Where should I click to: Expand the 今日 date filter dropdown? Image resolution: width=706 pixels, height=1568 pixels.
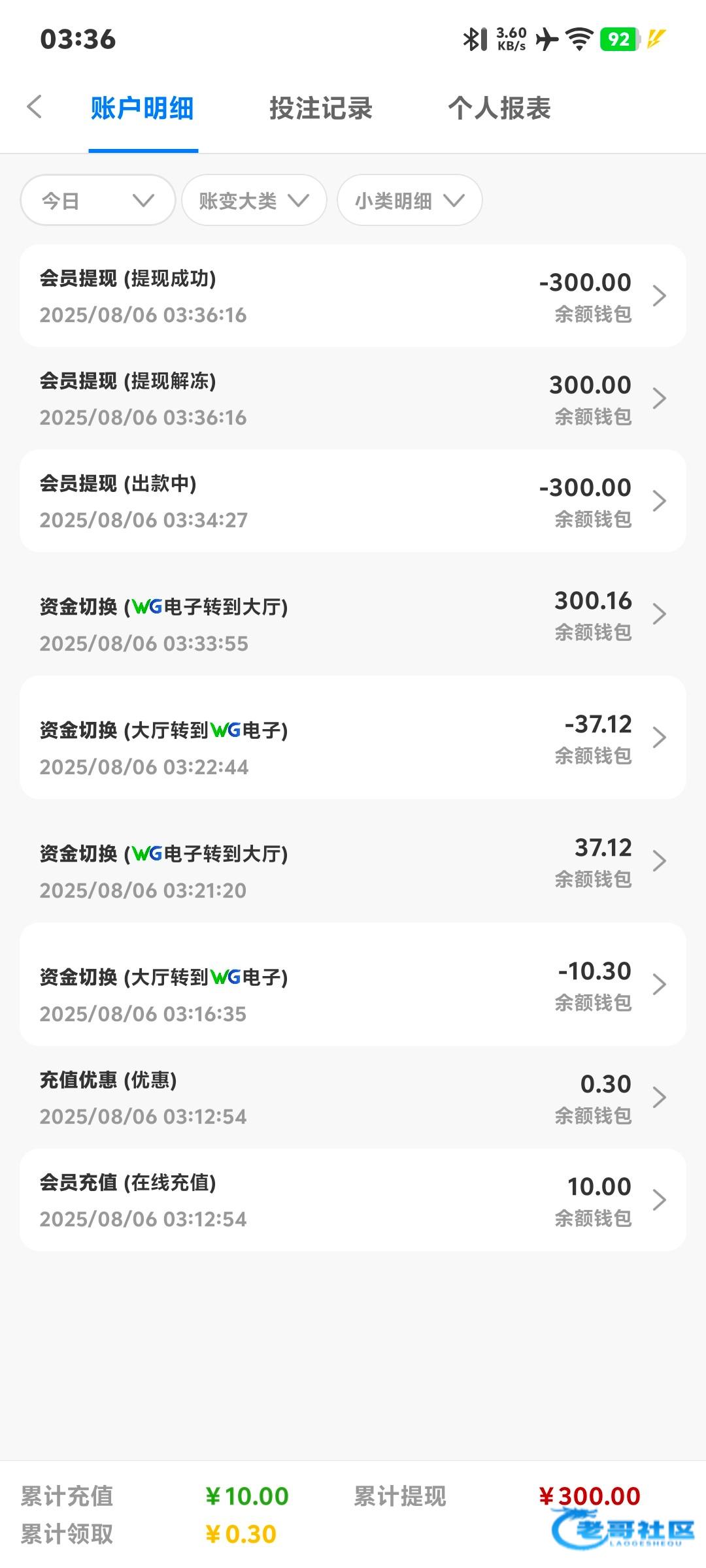click(x=98, y=201)
